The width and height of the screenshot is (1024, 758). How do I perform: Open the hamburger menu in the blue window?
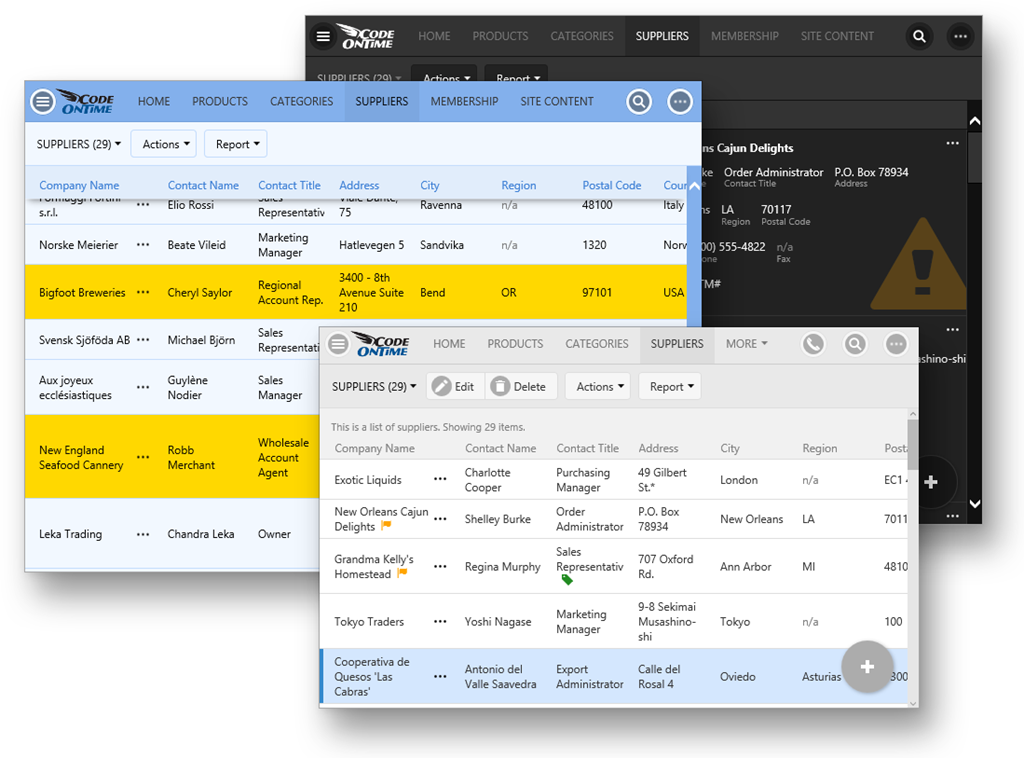tap(42, 101)
